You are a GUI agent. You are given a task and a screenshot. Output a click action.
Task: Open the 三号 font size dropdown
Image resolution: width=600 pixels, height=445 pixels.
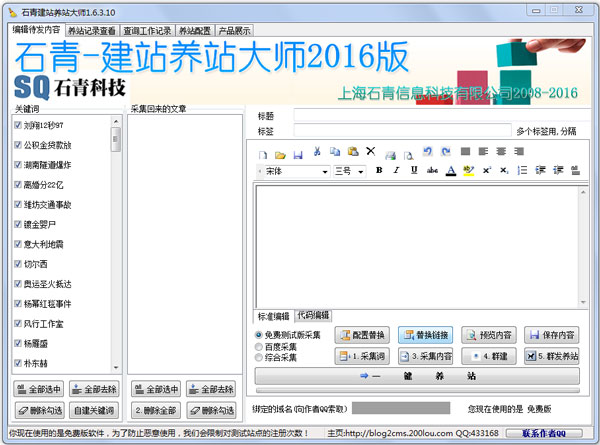(x=360, y=171)
